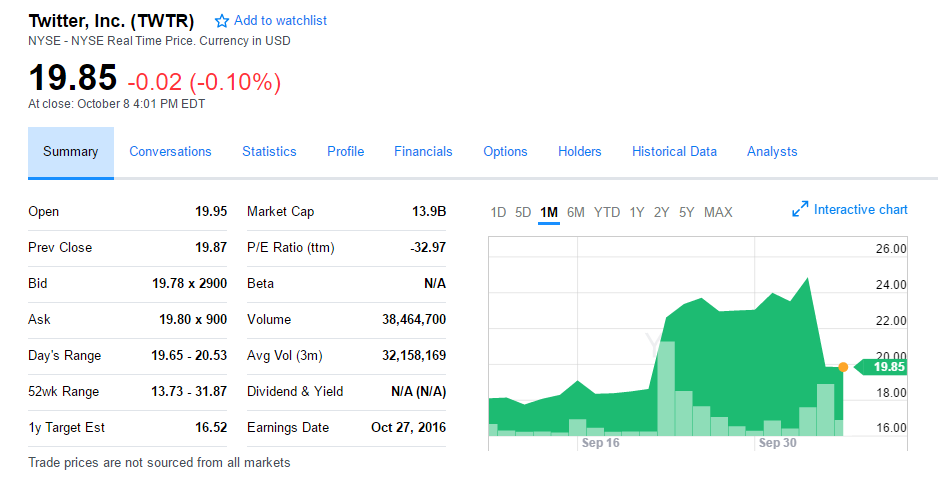Click the Dividend & Yield value N/A (N/A)
This screenshot has height=483, width=938.
[x=419, y=391]
